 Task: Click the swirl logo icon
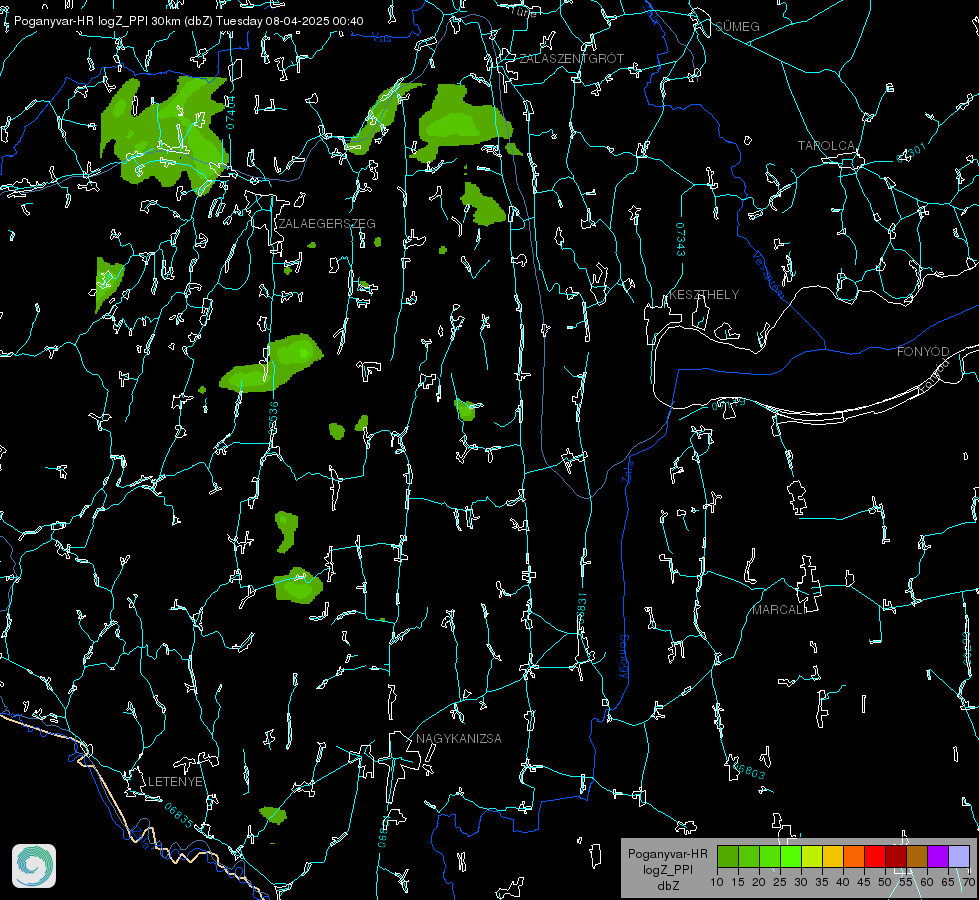[34, 866]
